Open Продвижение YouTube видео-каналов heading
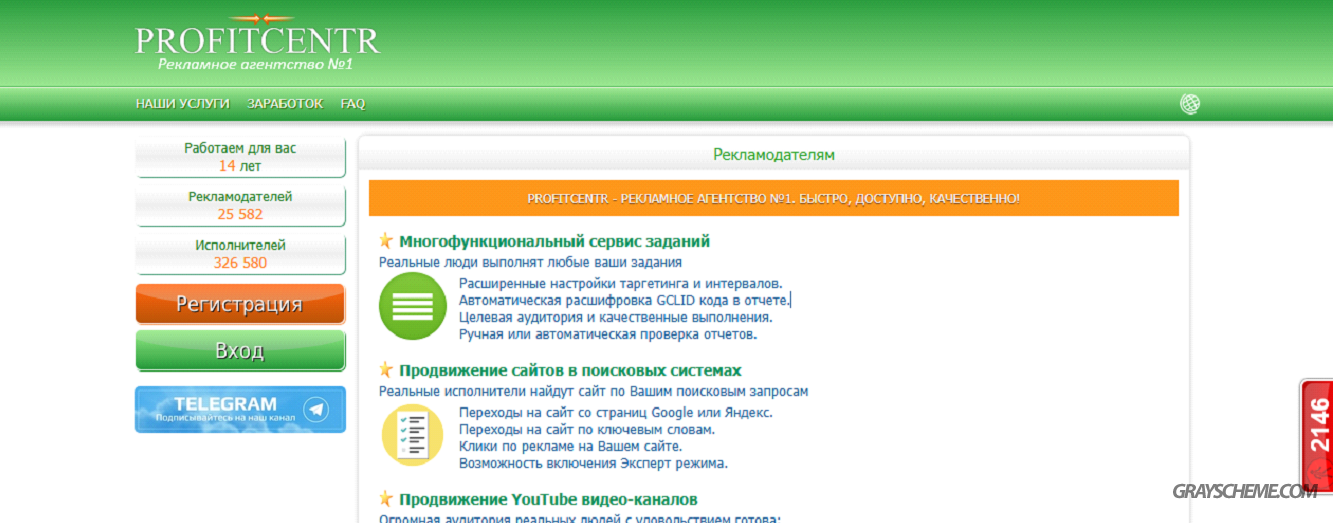This screenshot has height=523, width=1333. pos(548,499)
